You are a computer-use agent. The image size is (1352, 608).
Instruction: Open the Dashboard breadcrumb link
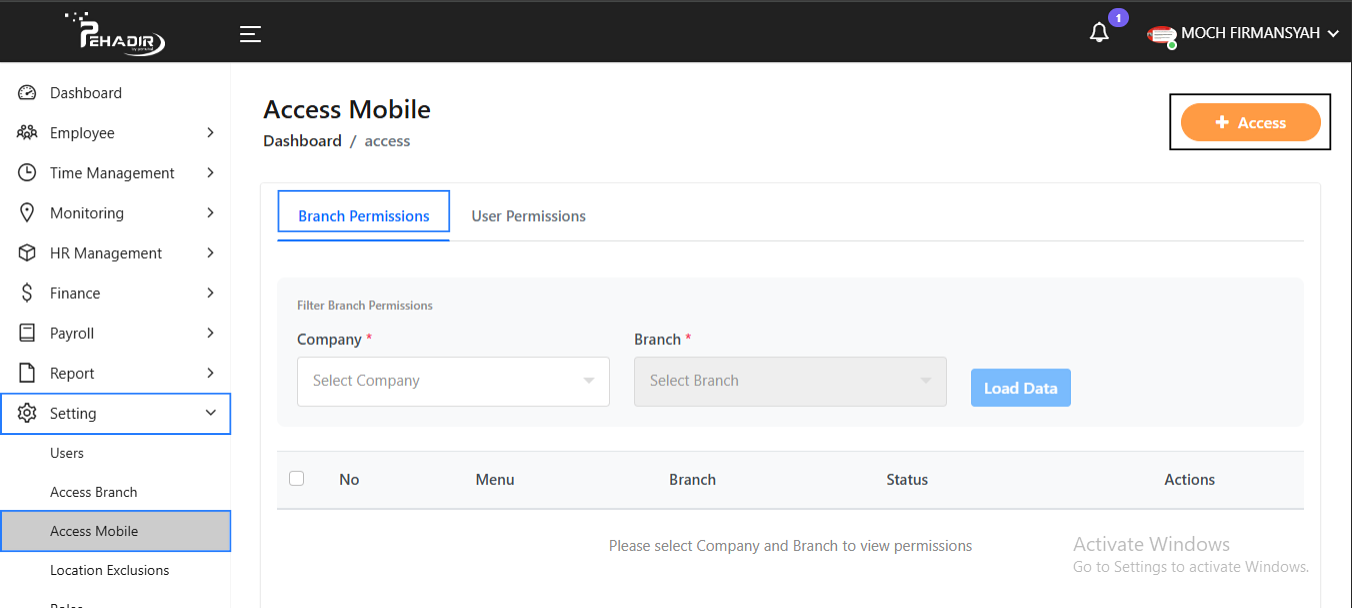click(302, 140)
